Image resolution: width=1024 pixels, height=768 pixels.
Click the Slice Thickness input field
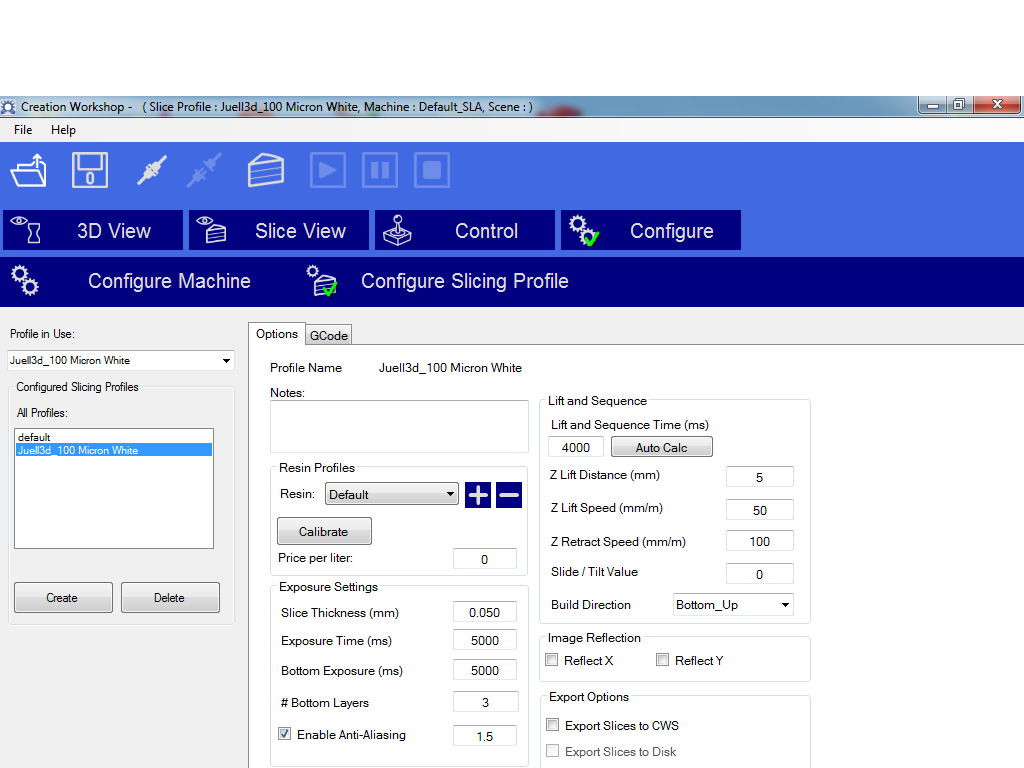[x=485, y=612]
